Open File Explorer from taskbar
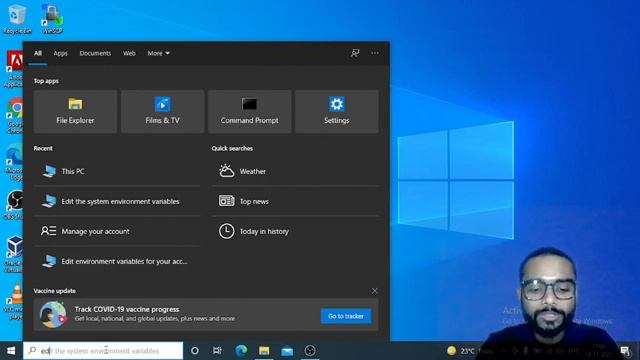Screen dimensions: 640x360 click(x=264, y=351)
